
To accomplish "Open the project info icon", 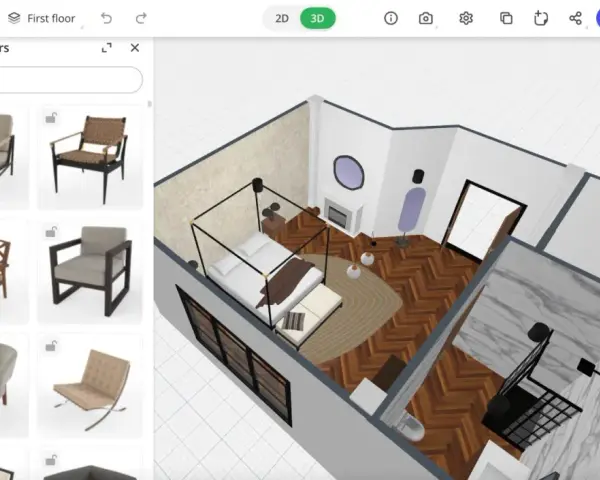I will [x=391, y=18].
